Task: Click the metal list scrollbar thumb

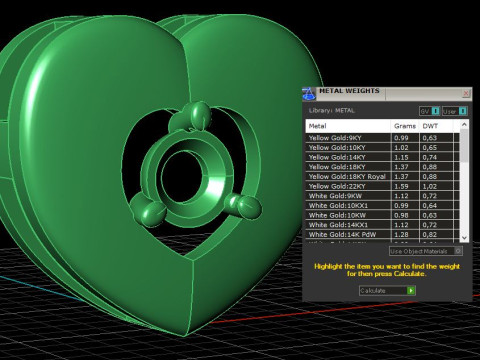Action: 464,146
